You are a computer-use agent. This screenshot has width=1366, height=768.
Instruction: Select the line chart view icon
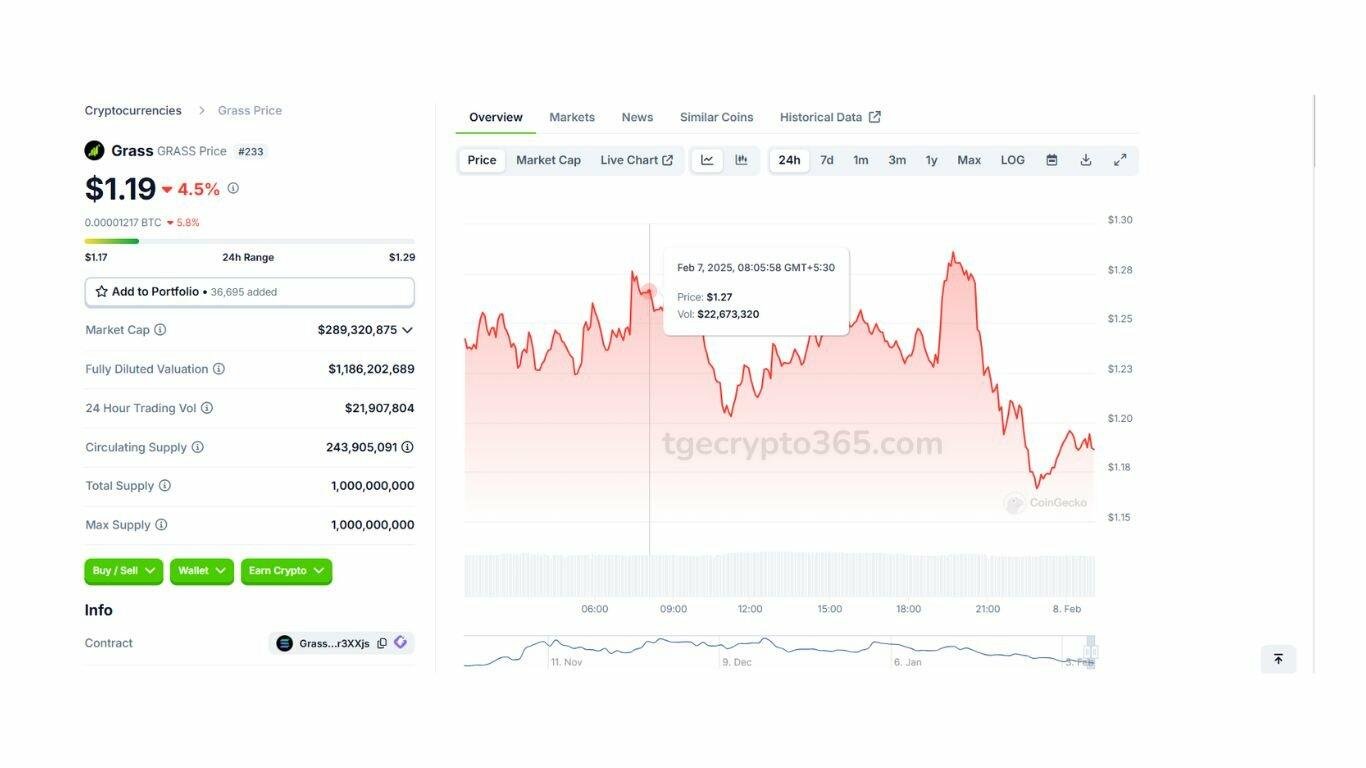[x=707, y=160]
